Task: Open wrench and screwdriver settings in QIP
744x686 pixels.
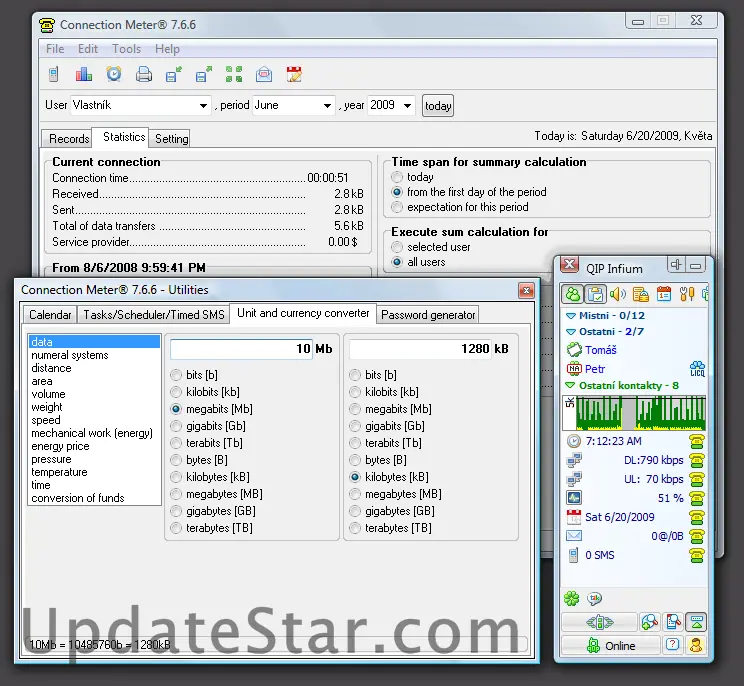Action: [687, 294]
